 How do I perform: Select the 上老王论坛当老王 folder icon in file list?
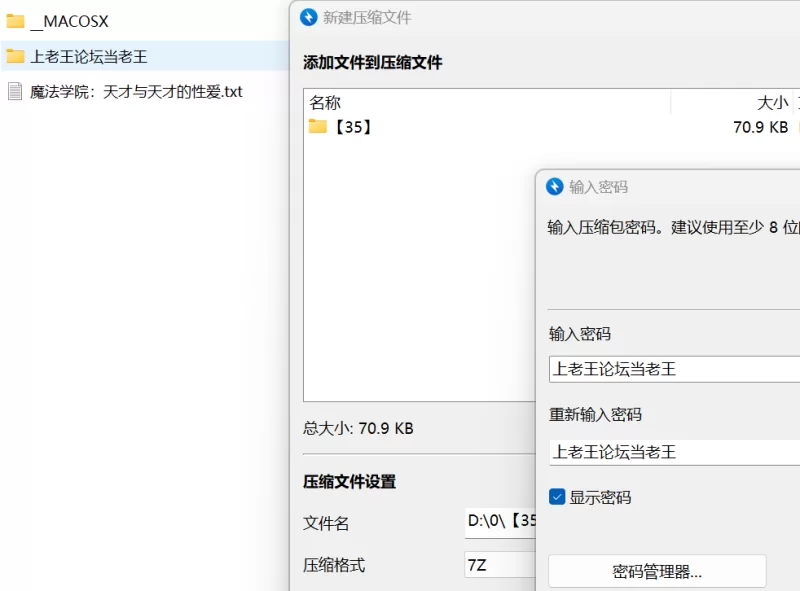(15, 56)
